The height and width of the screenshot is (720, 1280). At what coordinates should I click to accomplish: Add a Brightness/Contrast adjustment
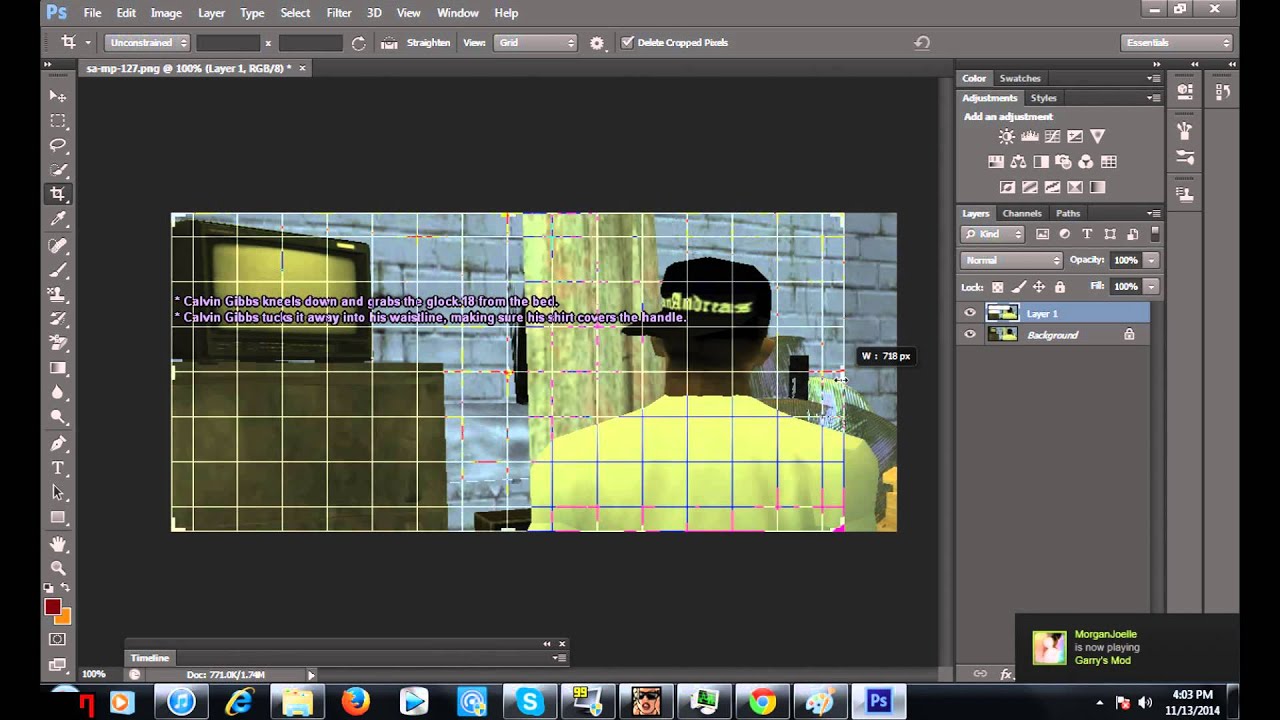[1007, 137]
